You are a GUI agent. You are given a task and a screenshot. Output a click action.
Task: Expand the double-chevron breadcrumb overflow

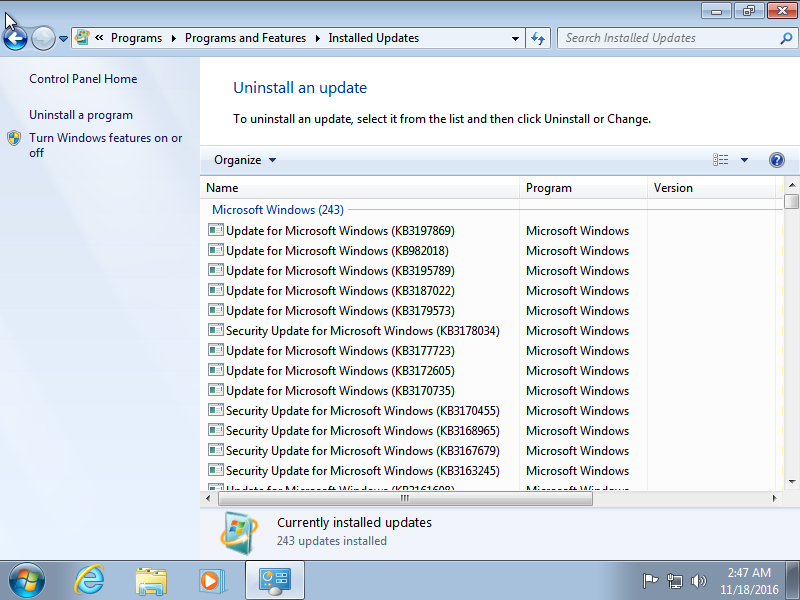(99, 38)
